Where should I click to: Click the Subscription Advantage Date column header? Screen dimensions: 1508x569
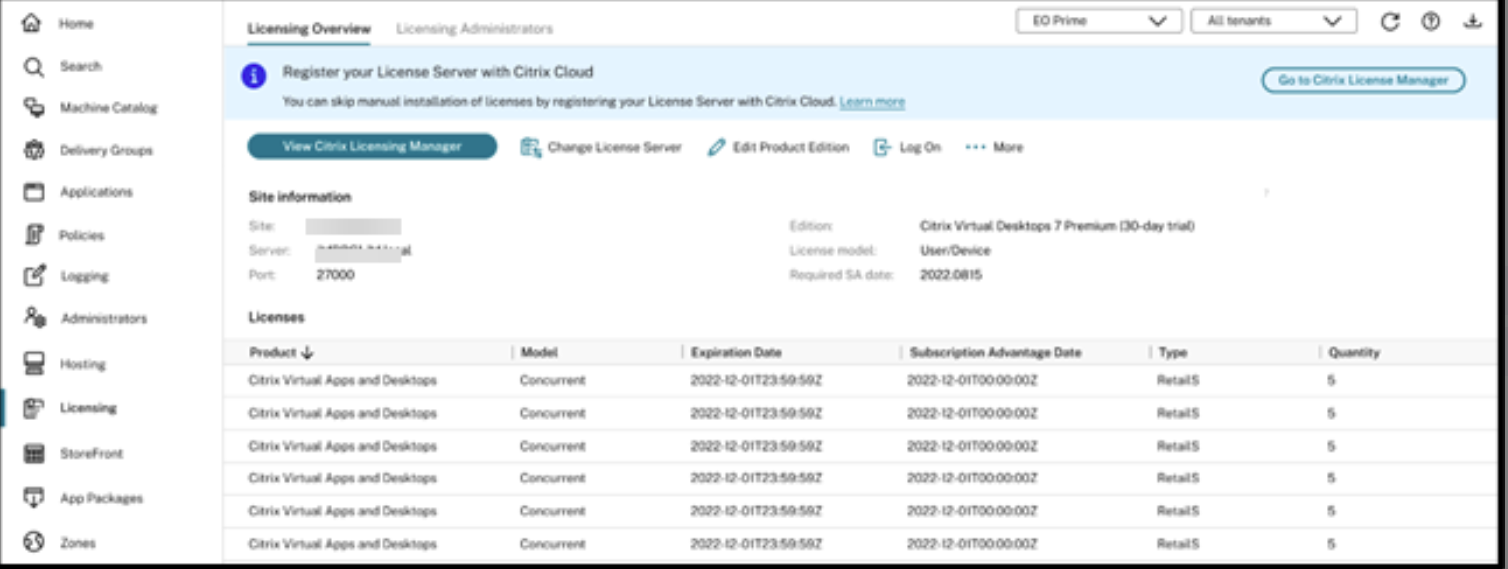(995, 353)
